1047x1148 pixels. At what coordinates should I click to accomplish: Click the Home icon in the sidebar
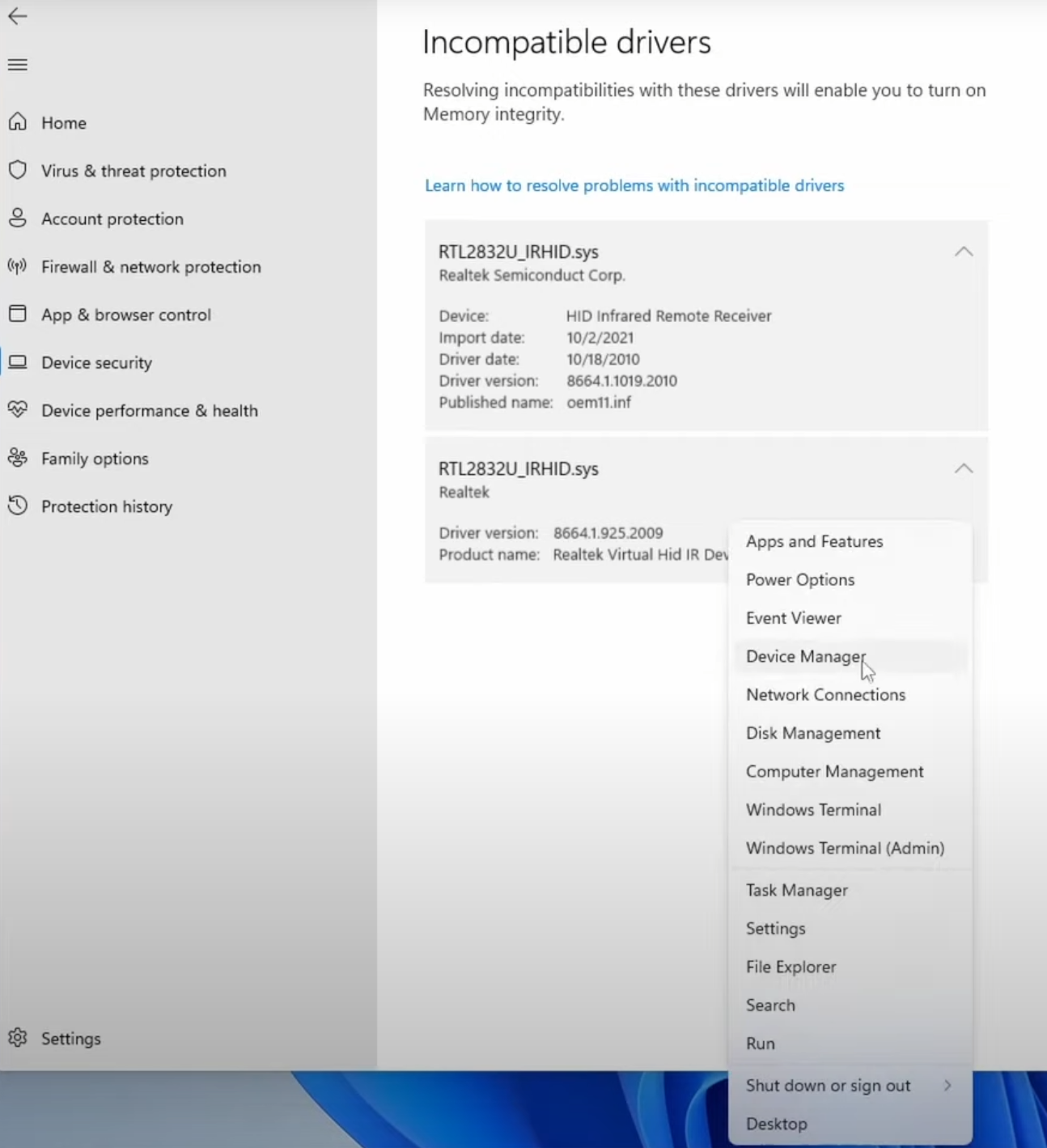coord(18,122)
